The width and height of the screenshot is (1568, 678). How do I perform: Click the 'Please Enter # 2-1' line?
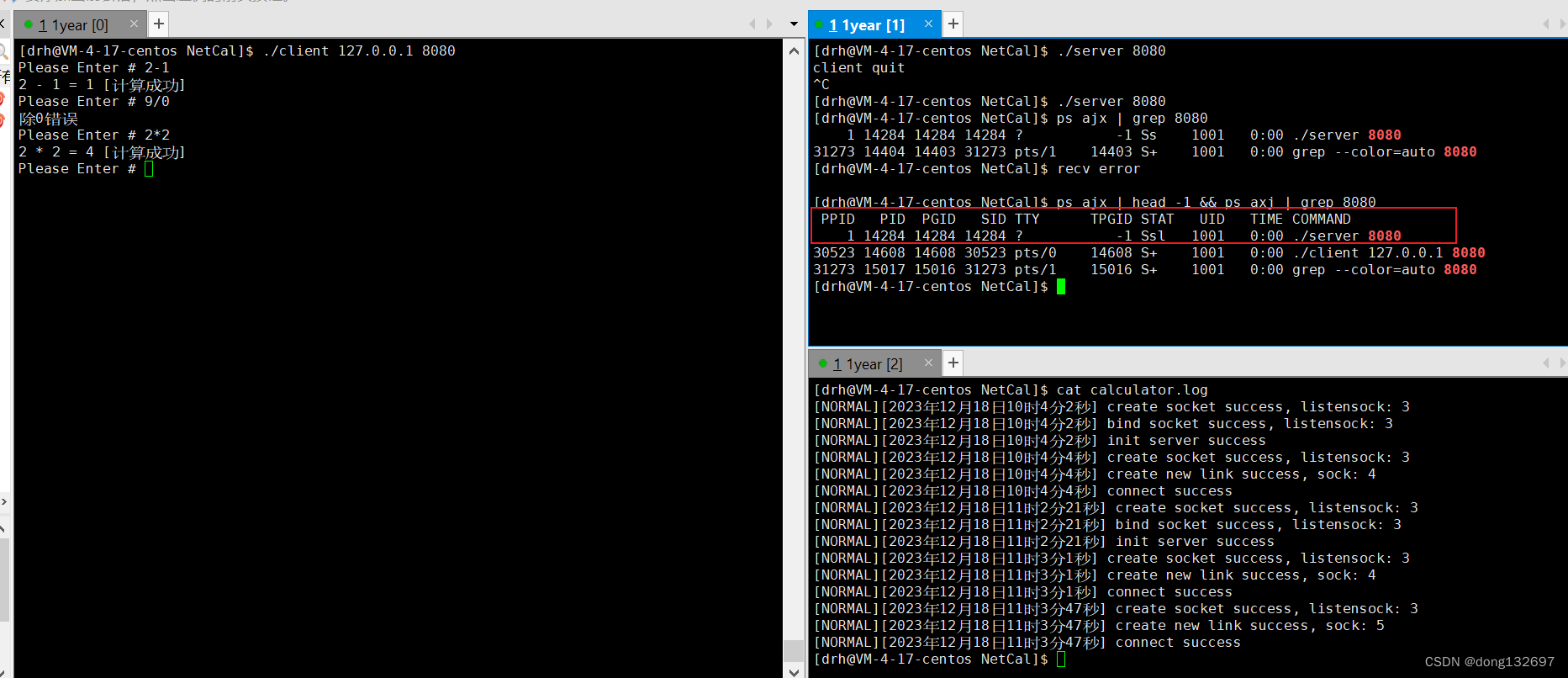tap(94, 68)
